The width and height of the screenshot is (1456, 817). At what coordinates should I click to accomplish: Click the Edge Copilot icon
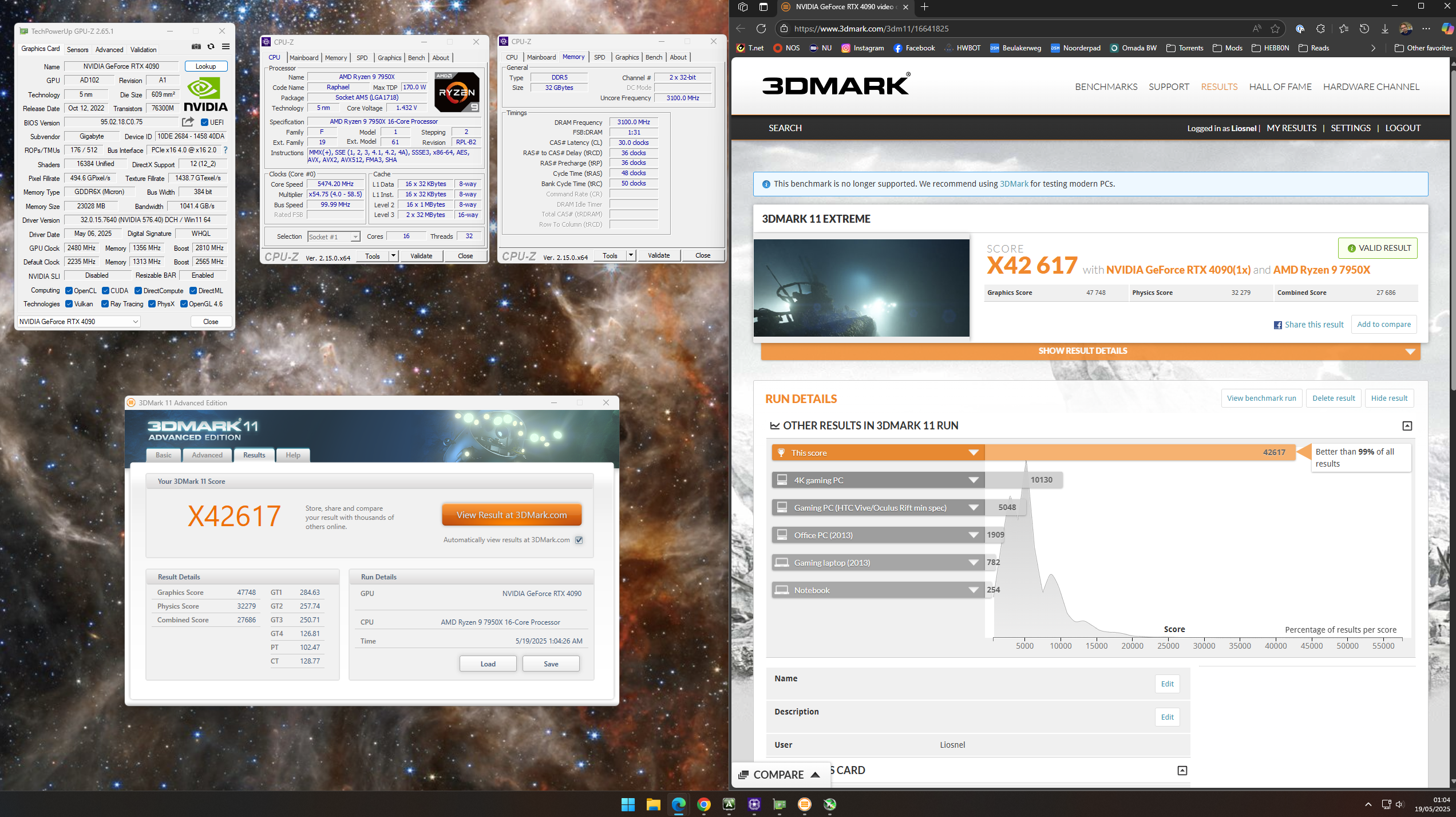[1447, 29]
